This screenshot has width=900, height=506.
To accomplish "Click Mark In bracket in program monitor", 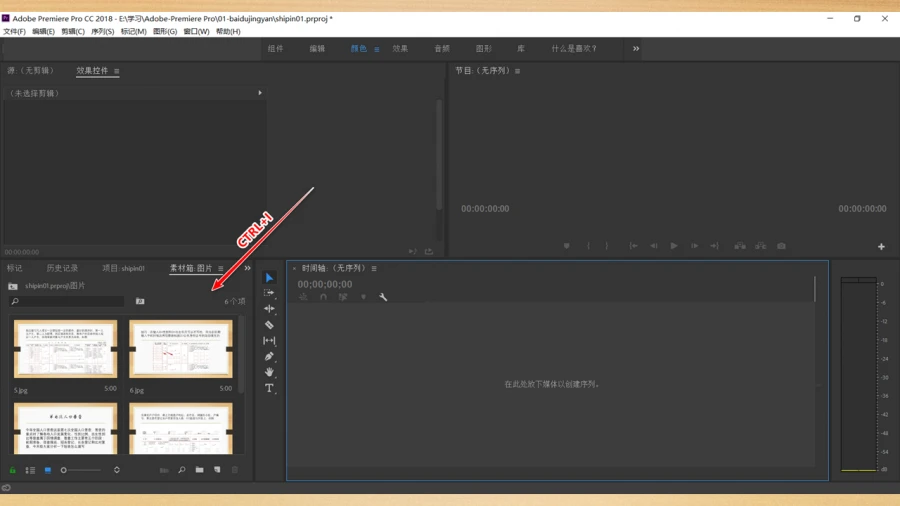I will (588, 246).
